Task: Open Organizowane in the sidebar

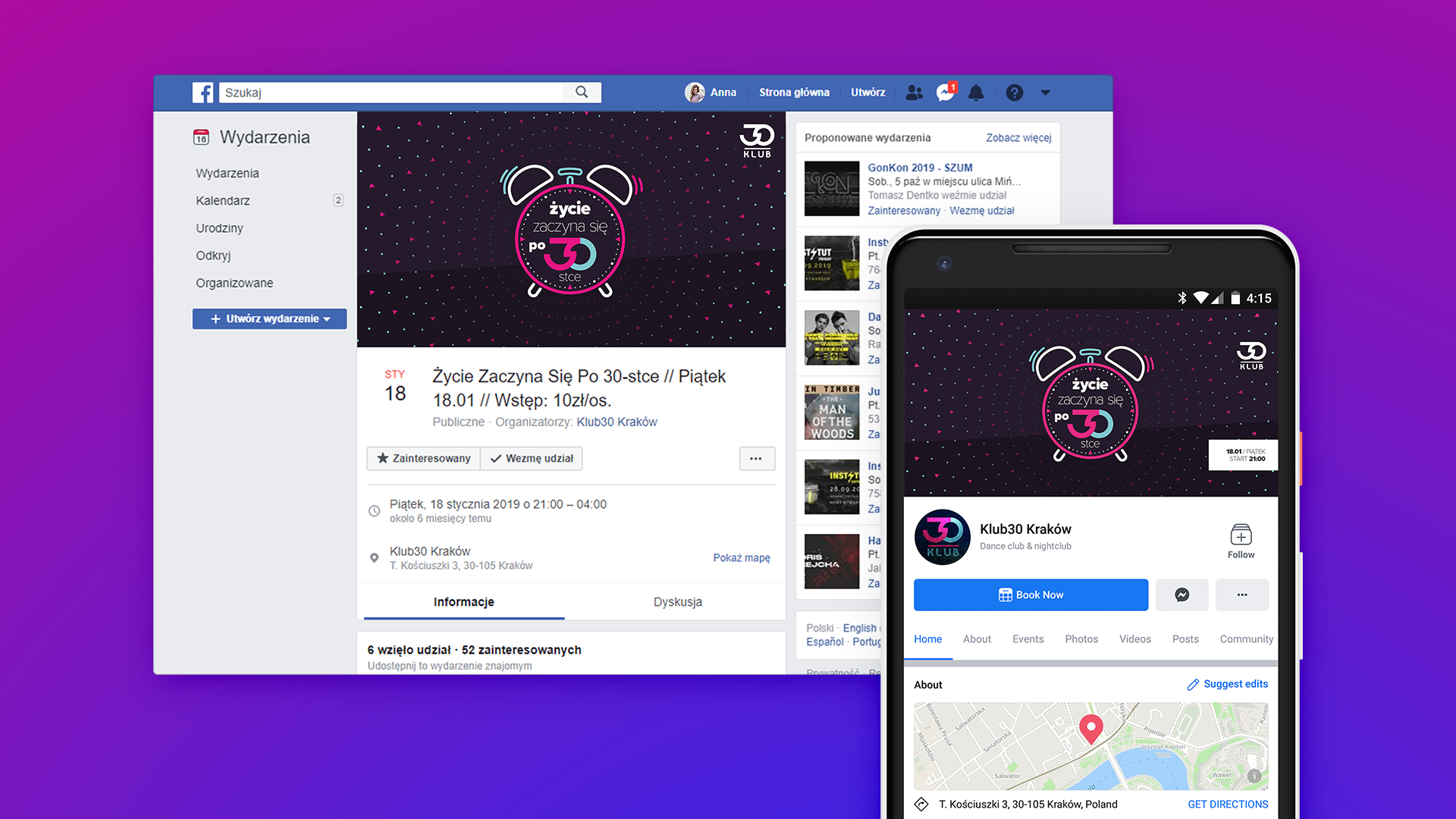Action: coord(234,283)
